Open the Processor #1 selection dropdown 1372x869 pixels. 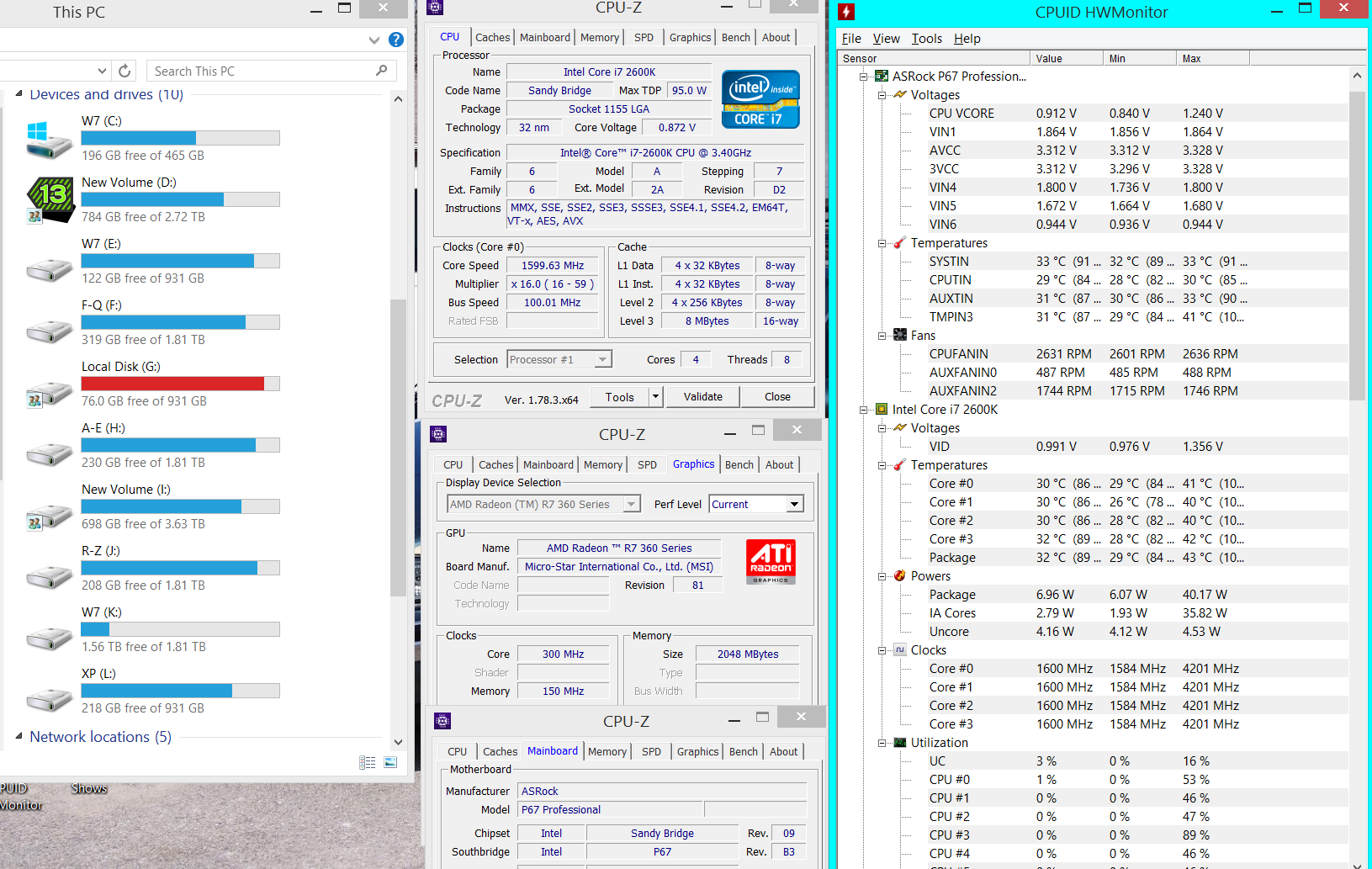click(x=602, y=359)
